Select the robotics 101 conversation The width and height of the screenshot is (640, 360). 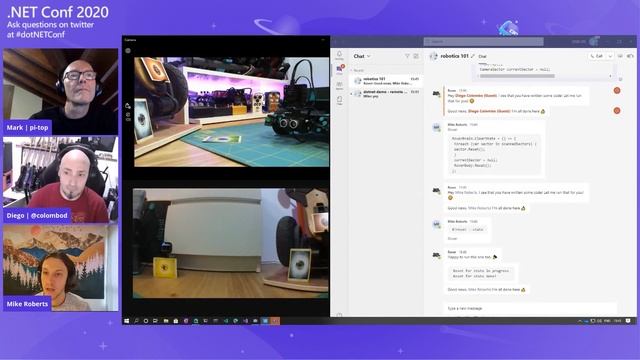386,81
